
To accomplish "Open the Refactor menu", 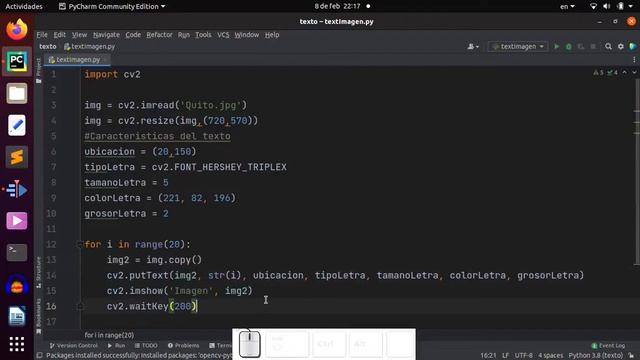I will 159,35.
